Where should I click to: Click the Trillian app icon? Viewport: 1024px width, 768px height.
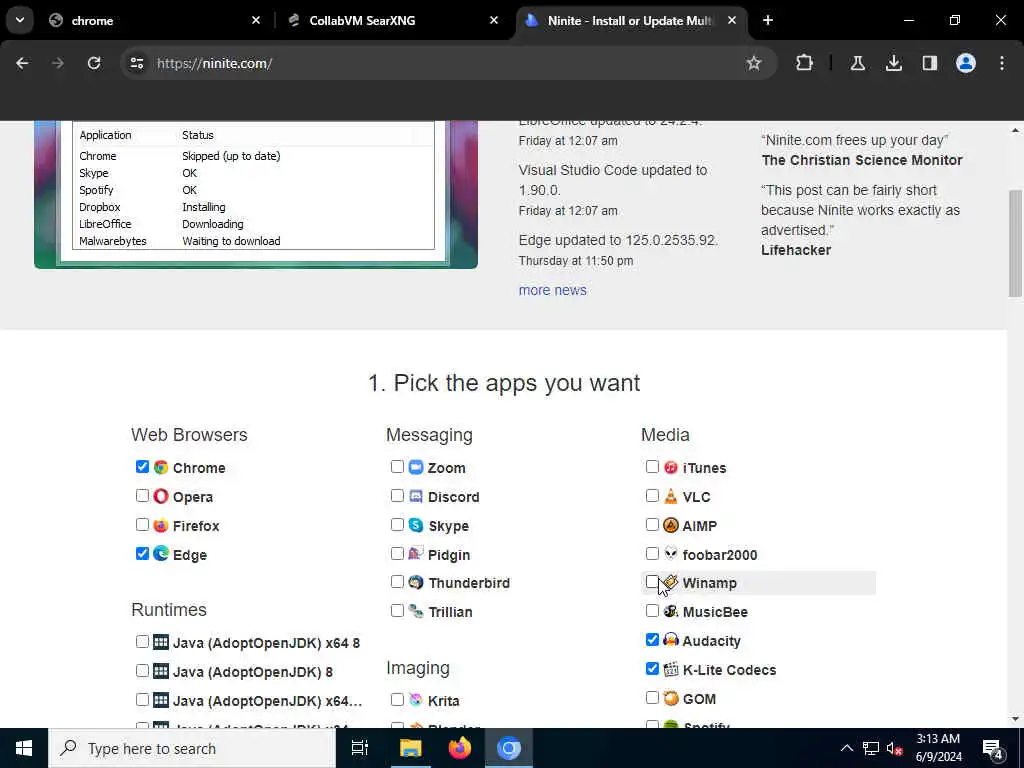pyautogui.click(x=416, y=611)
